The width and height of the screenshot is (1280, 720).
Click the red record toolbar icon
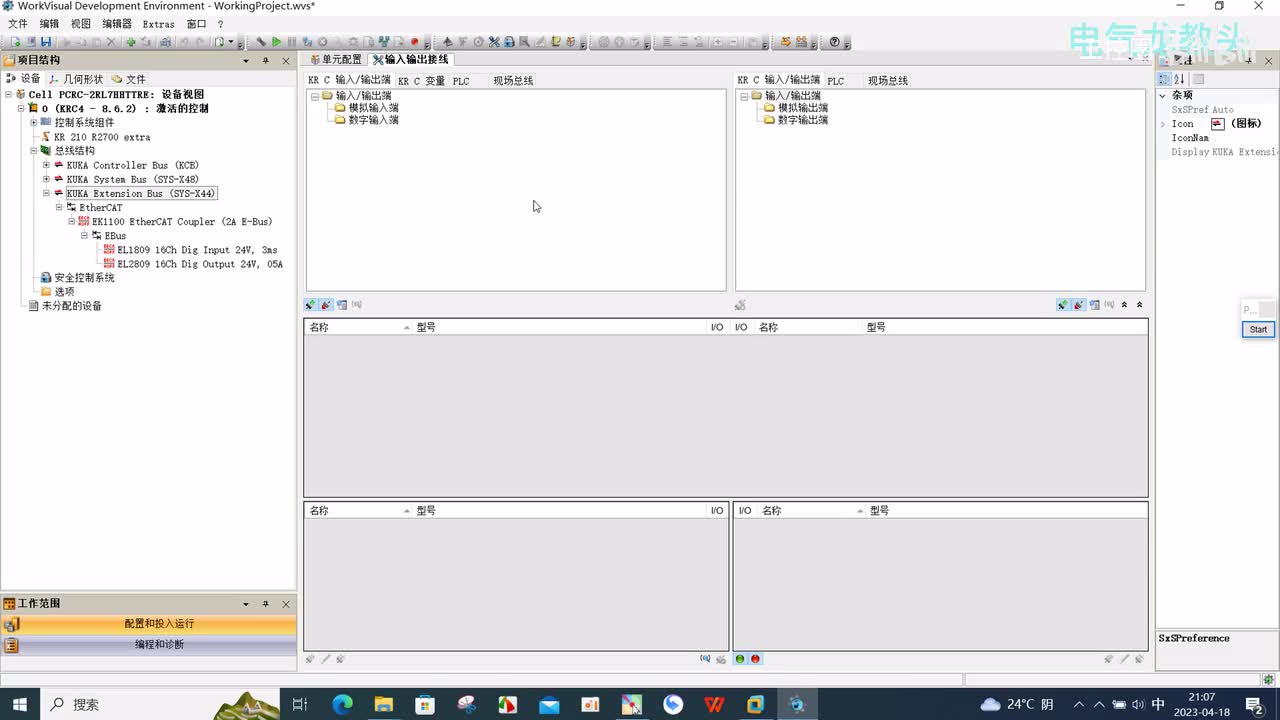pos(414,42)
